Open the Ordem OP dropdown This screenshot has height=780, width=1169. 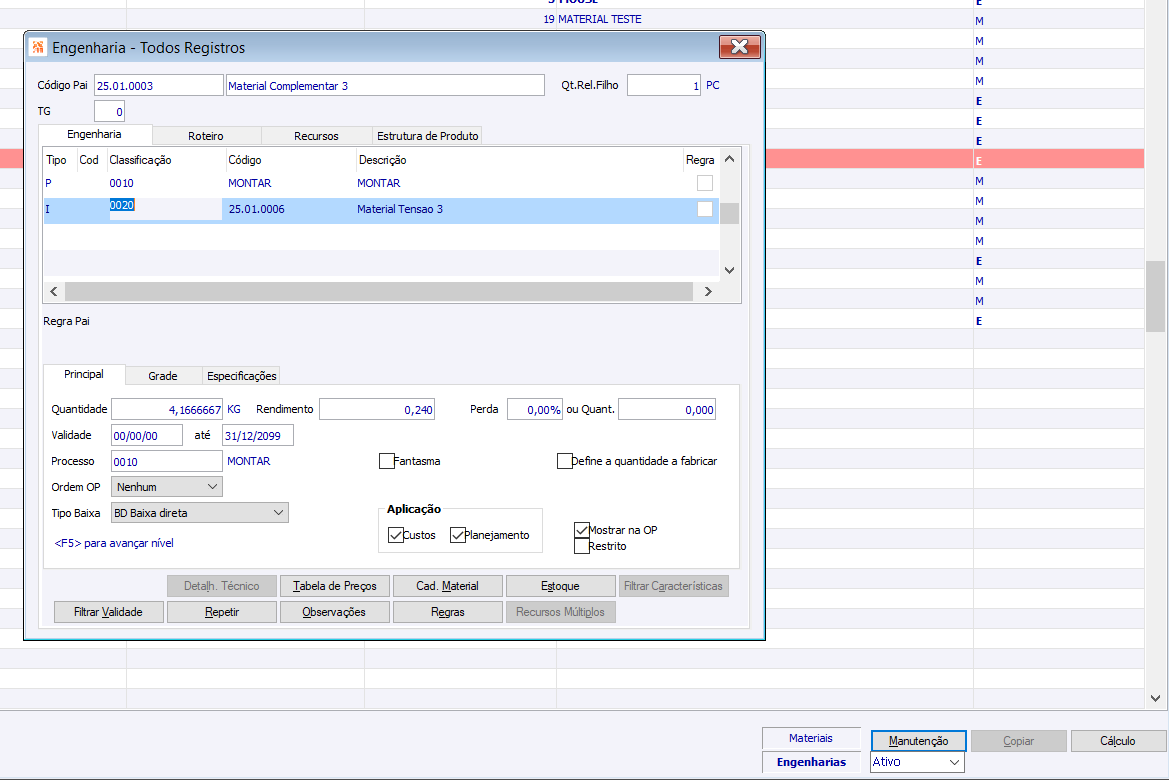coord(167,487)
